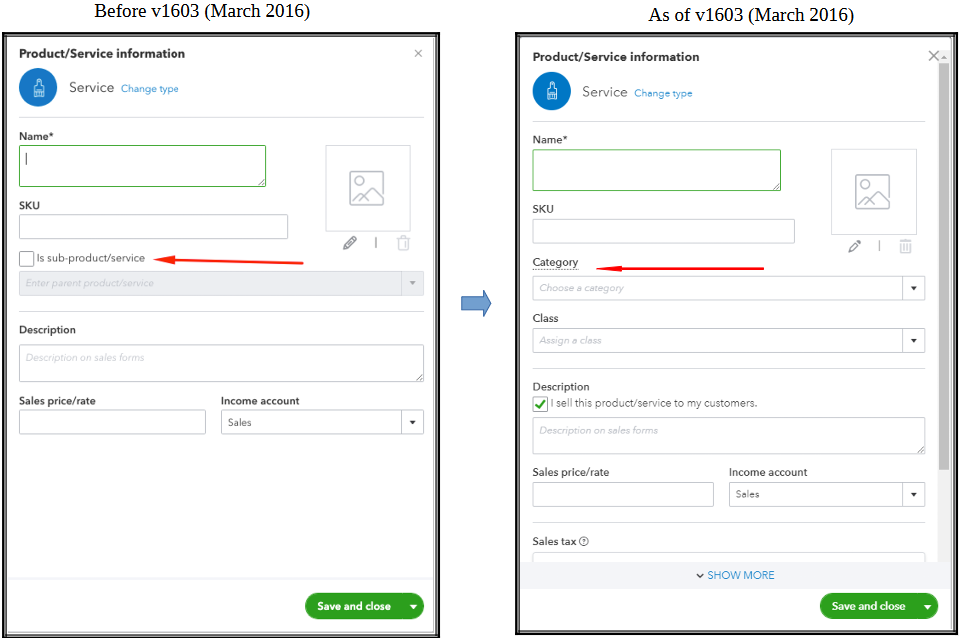
Task: Click the pencil edit-image icon in right dialog
Action: [855, 246]
